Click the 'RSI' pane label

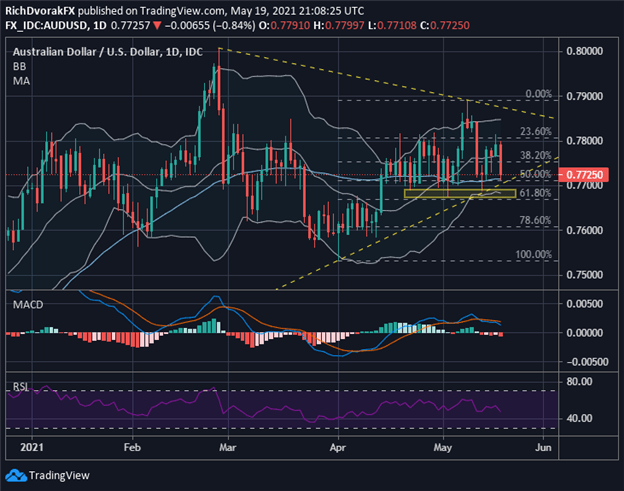(x=21, y=387)
